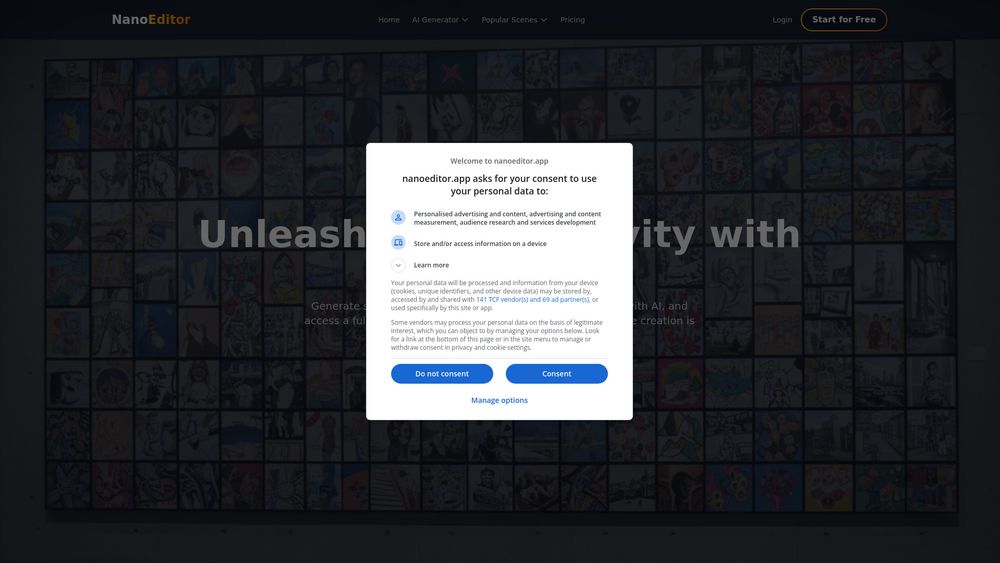Click the device storage icon
Screen dimensions: 1000x563
pos(398,243)
